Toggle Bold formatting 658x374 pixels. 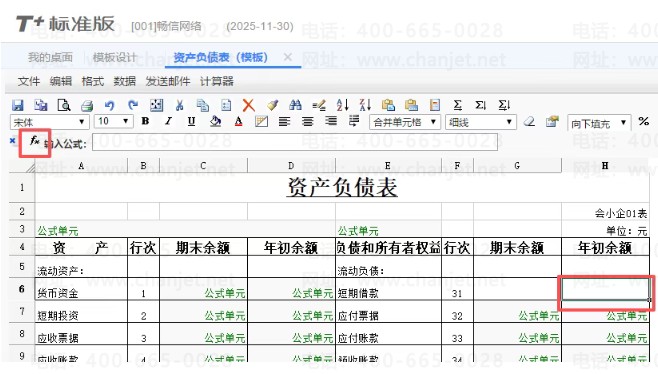coord(146,121)
